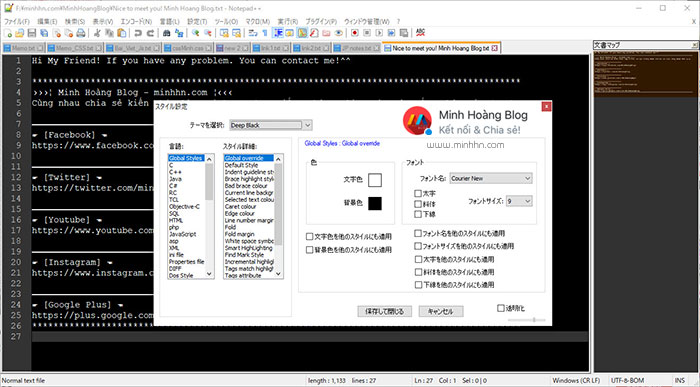700x387 pixels.
Task: Select HTML in the language list
Action: pyautogui.click(x=176, y=220)
